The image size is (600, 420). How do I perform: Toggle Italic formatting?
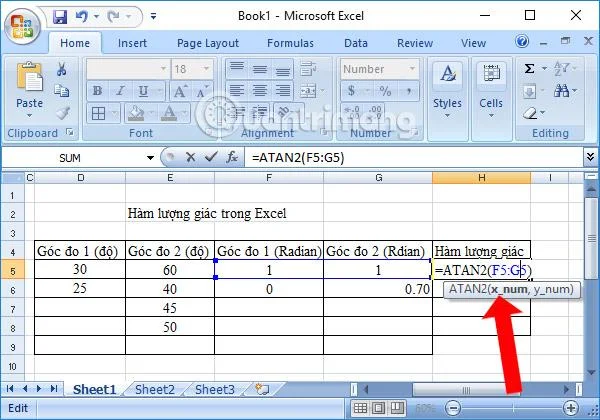point(120,91)
